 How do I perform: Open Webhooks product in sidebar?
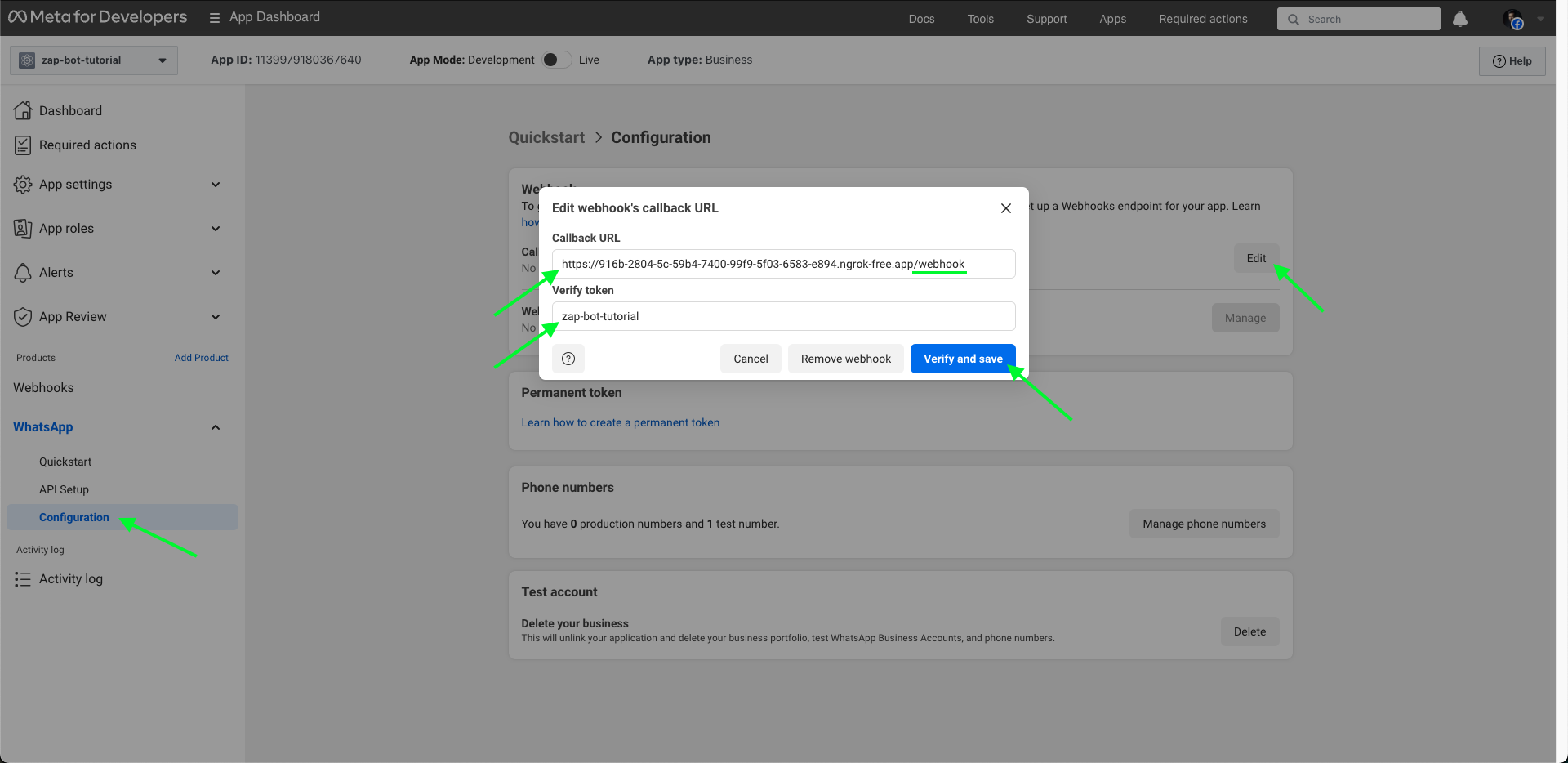coord(43,388)
